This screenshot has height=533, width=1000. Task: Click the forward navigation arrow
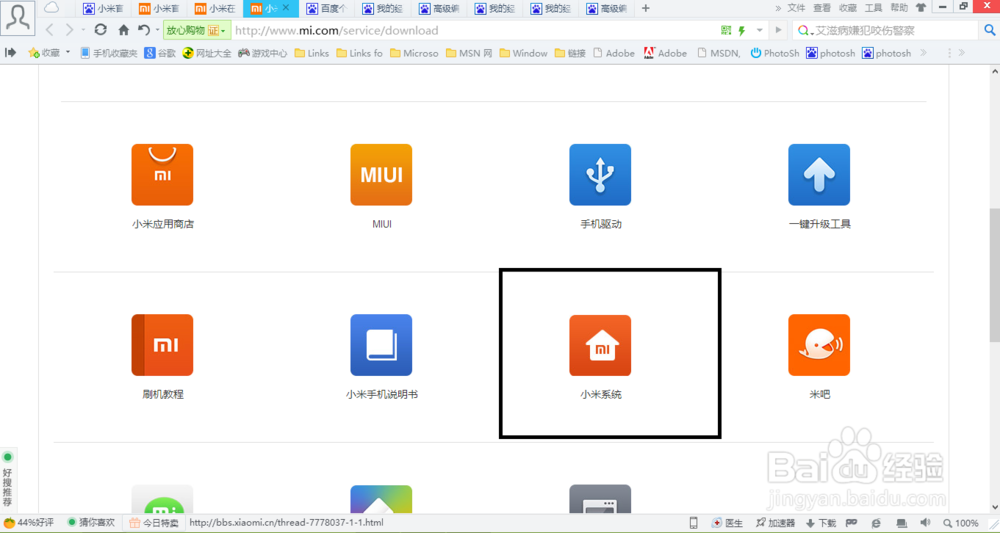click(70, 30)
